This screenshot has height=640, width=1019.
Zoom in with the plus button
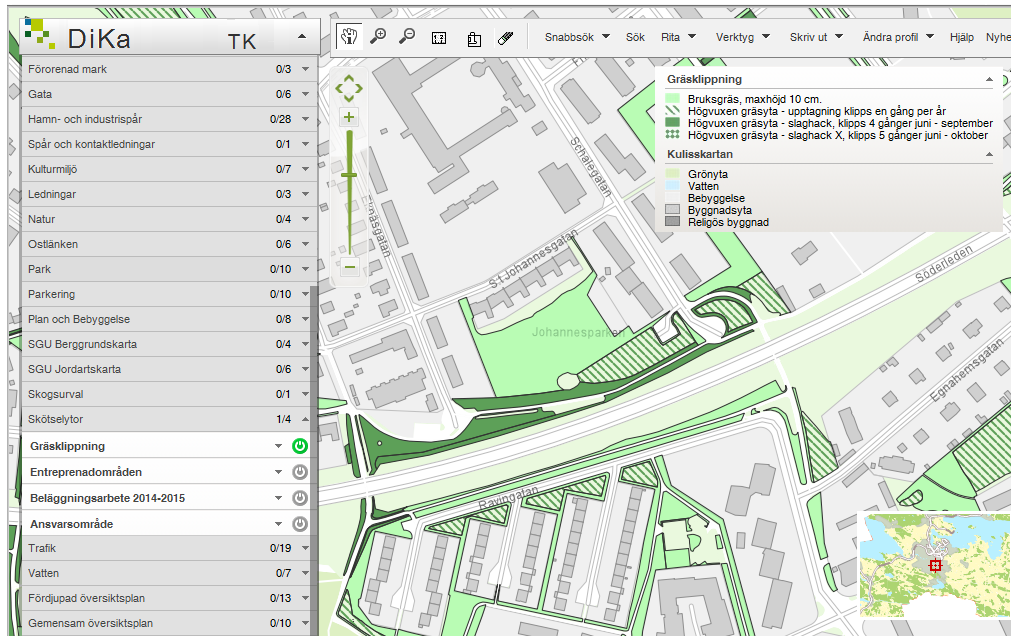coord(349,117)
